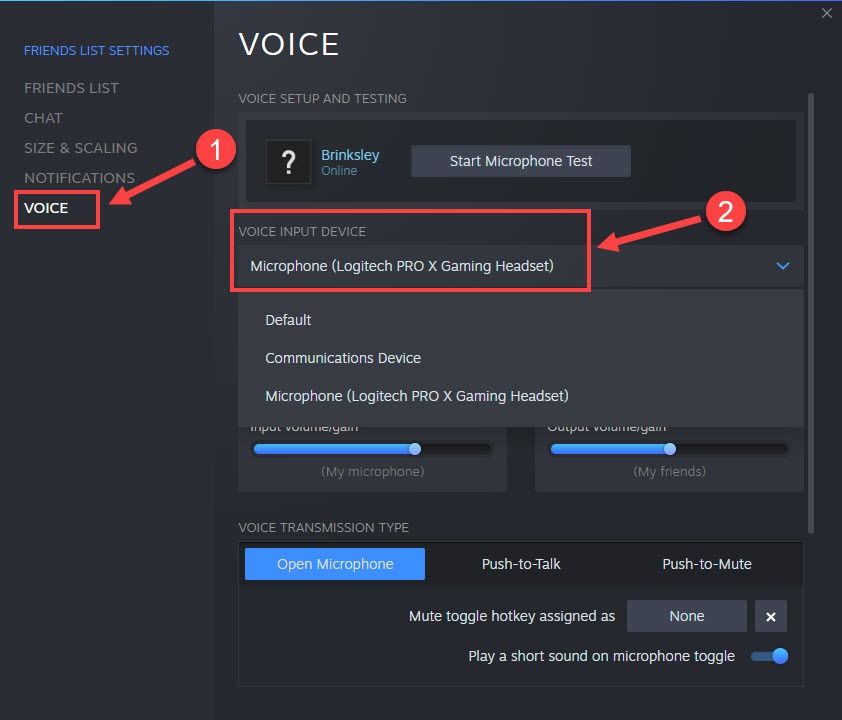
Task: Choose Default from the input device list
Action: (x=288, y=320)
